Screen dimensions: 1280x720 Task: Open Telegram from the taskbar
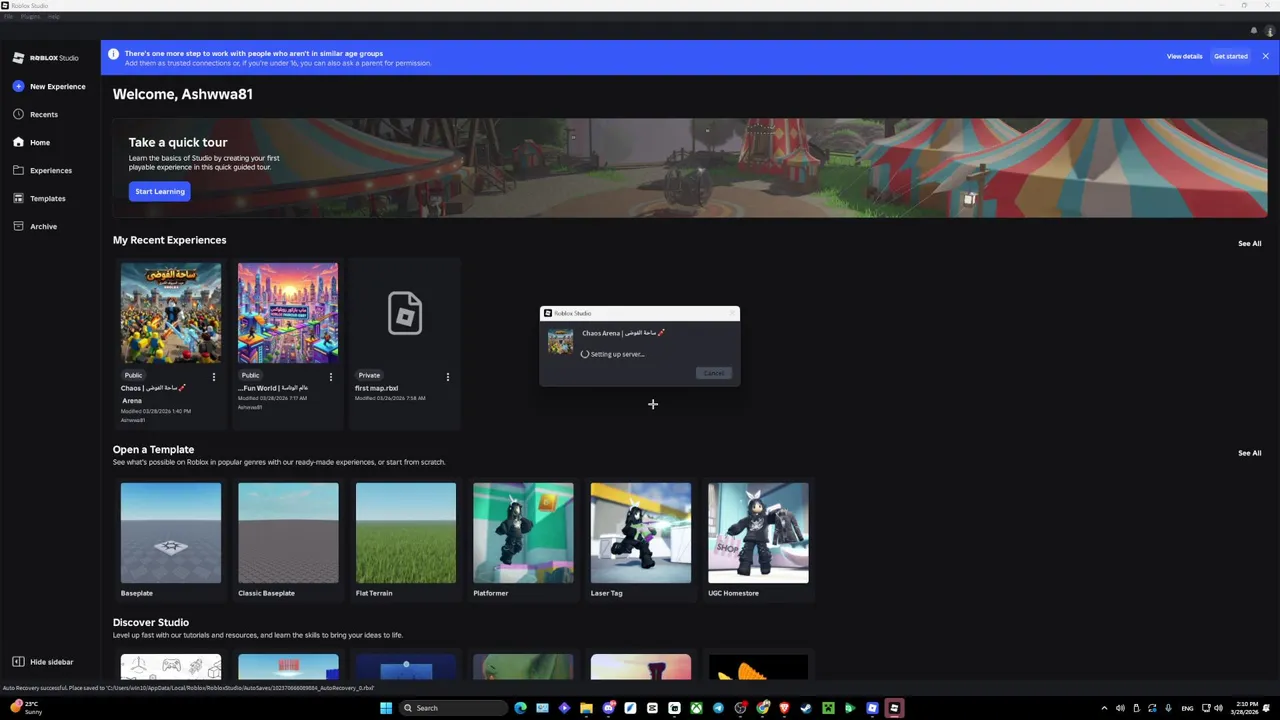[718, 708]
